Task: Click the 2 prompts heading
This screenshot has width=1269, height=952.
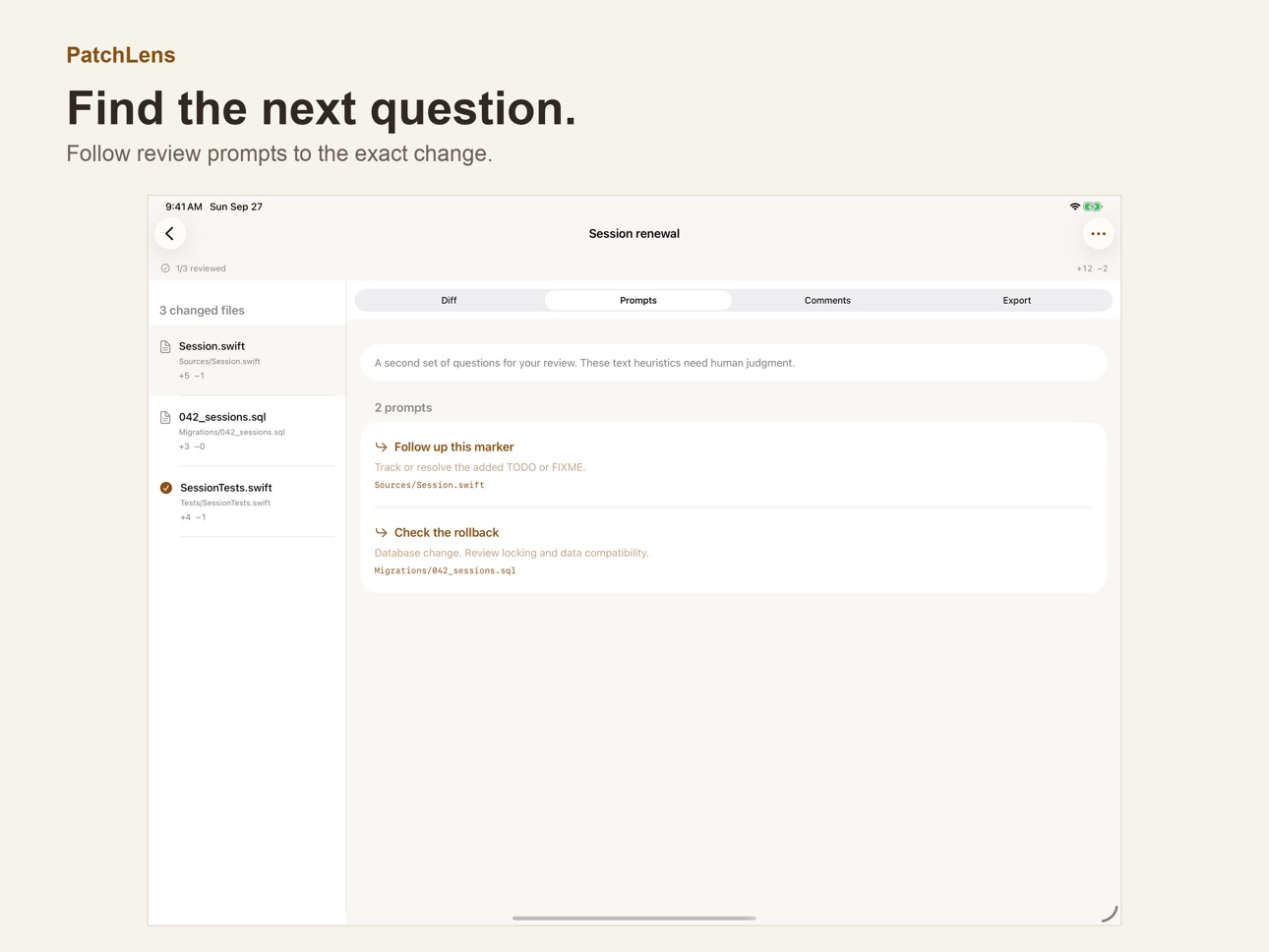Action: point(403,408)
